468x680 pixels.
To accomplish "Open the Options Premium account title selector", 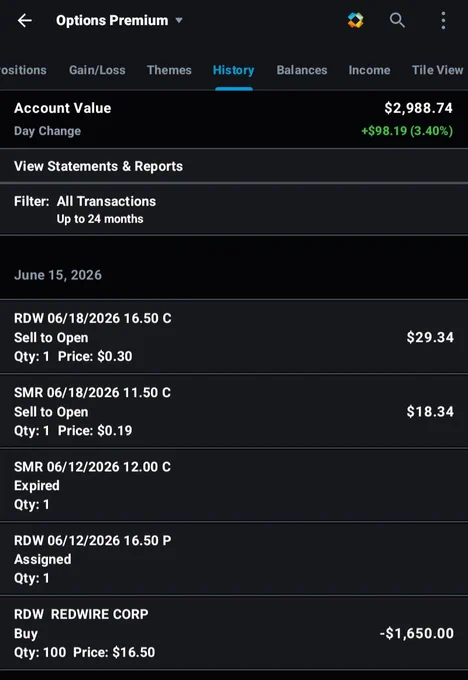I will pyautogui.click(x=112, y=20).
